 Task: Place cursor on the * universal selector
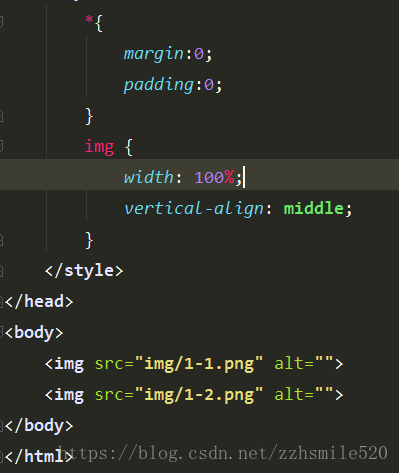coord(89,20)
